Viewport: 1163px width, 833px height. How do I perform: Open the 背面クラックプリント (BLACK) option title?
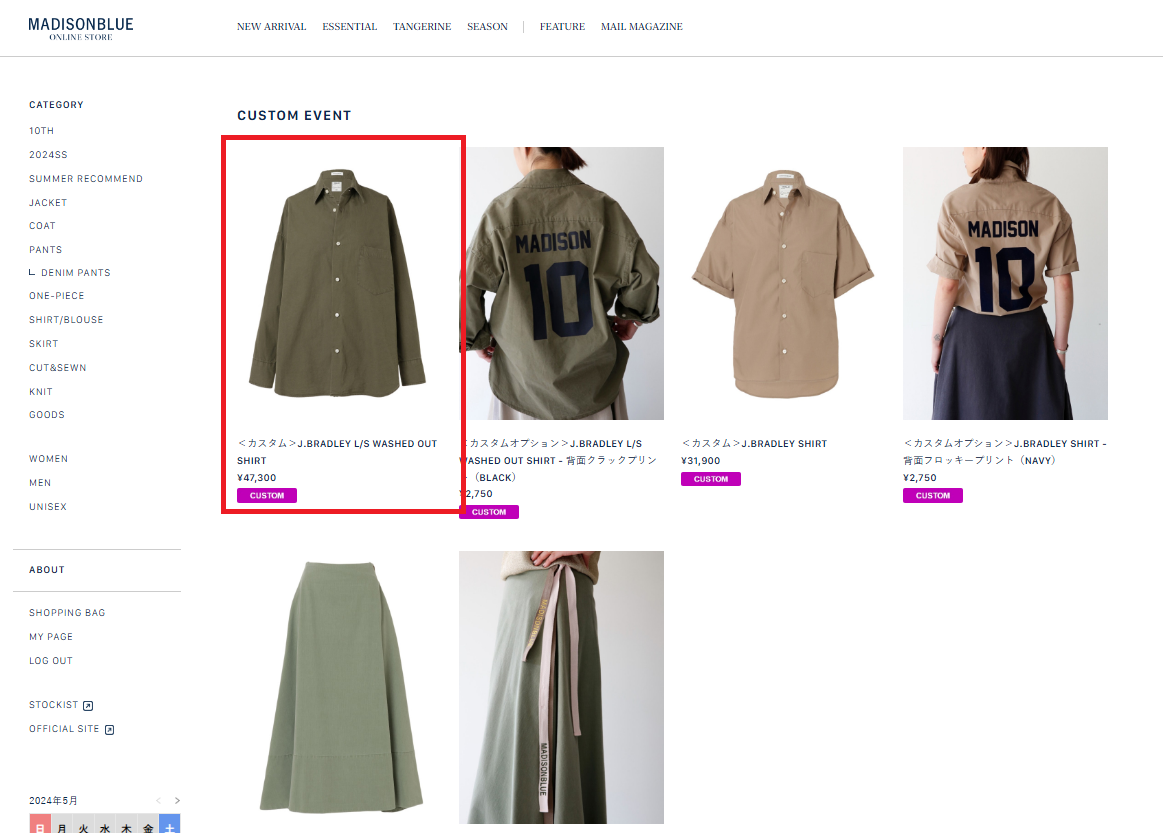click(558, 460)
